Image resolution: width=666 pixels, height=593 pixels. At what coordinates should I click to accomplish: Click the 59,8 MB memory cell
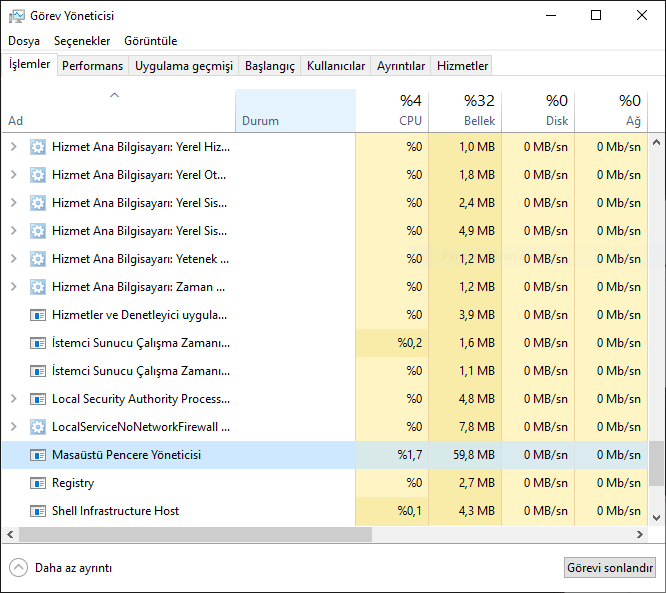465,455
